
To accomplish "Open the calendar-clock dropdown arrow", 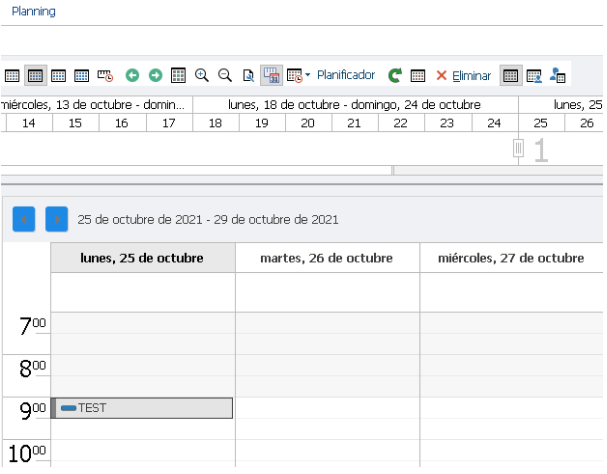I will pyautogui.click(x=308, y=74).
